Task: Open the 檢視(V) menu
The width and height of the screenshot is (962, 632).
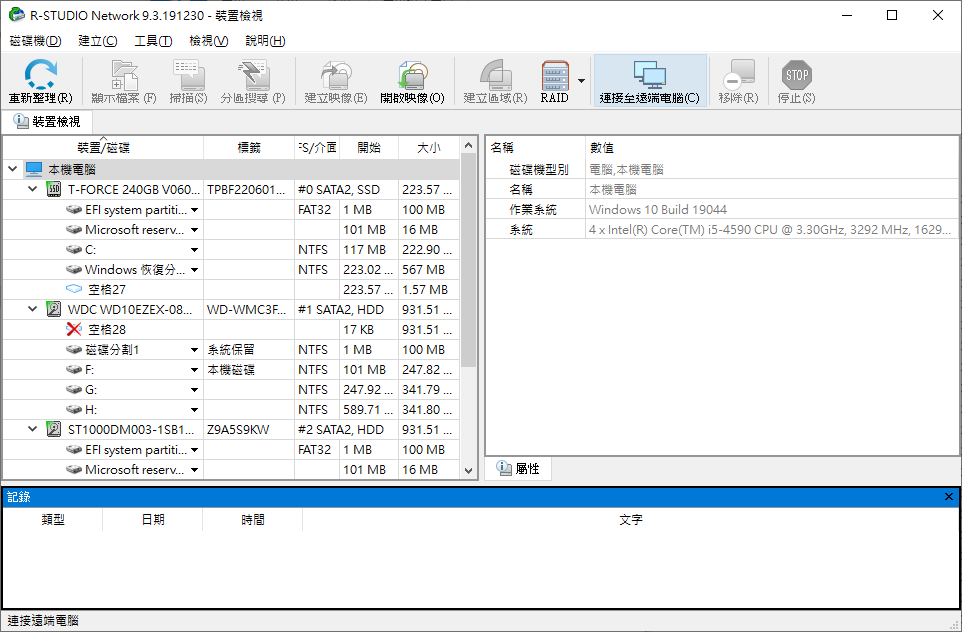Action: (209, 41)
